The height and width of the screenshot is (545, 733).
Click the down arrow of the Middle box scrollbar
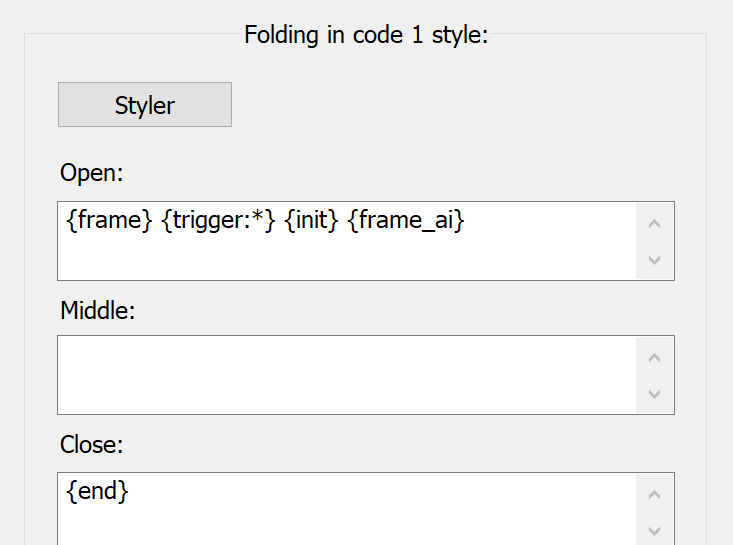pyautogui.click(x=654, y=394)
